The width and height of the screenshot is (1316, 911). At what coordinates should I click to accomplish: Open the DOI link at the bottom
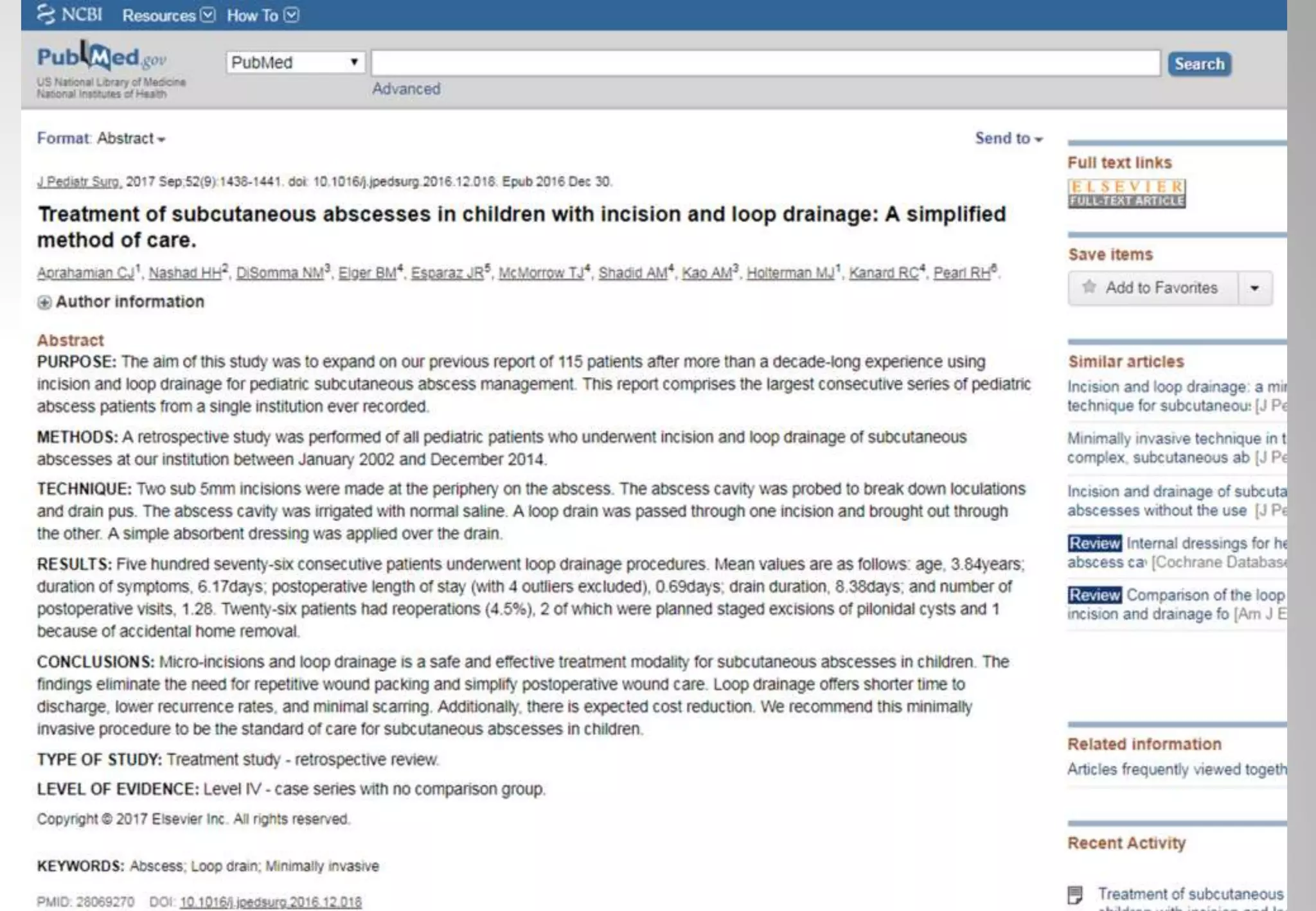[271, 902]
